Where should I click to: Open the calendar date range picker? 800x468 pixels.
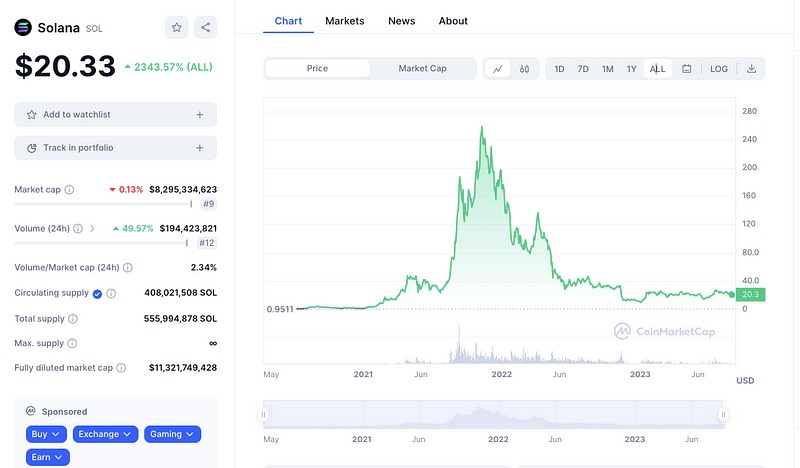(x=687, y=69)
